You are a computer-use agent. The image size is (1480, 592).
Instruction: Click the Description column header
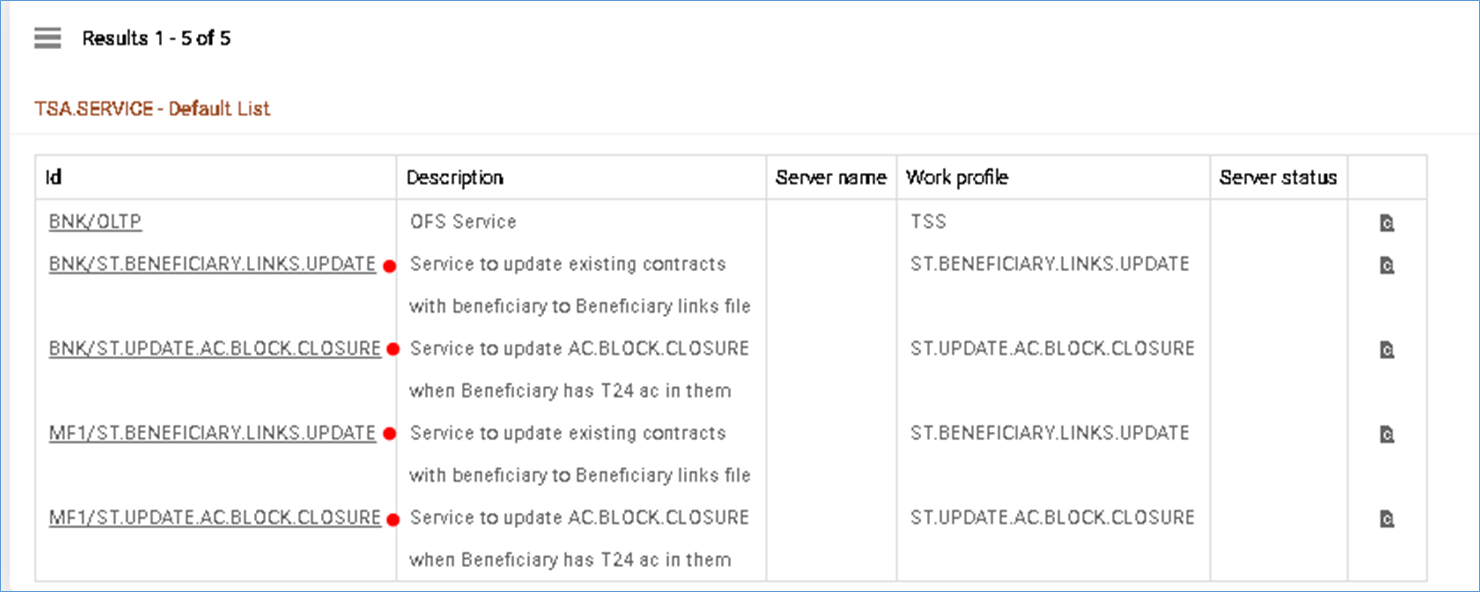454,178
